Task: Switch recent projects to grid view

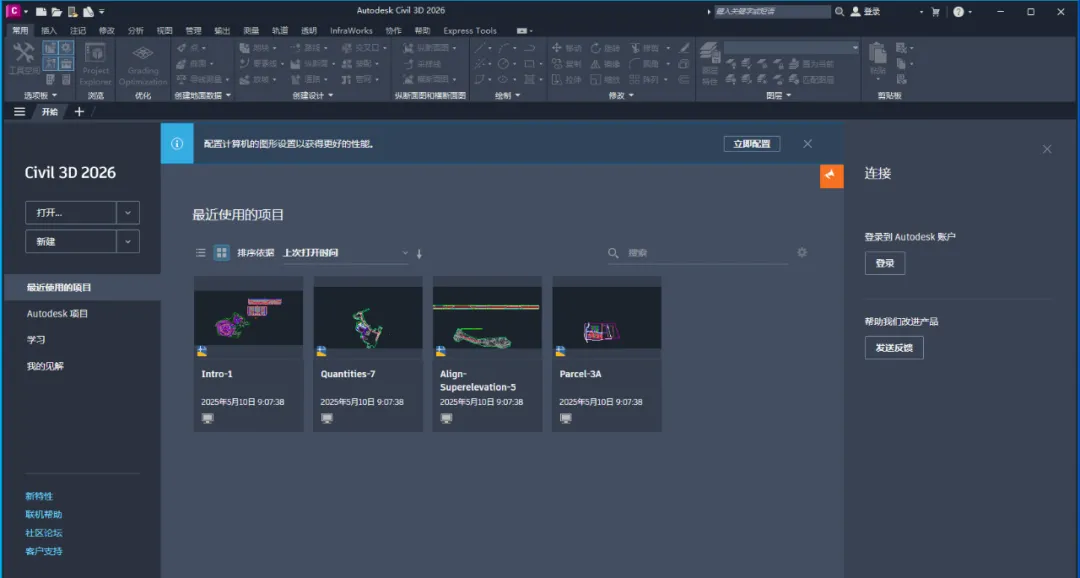Action: [221, 253]
